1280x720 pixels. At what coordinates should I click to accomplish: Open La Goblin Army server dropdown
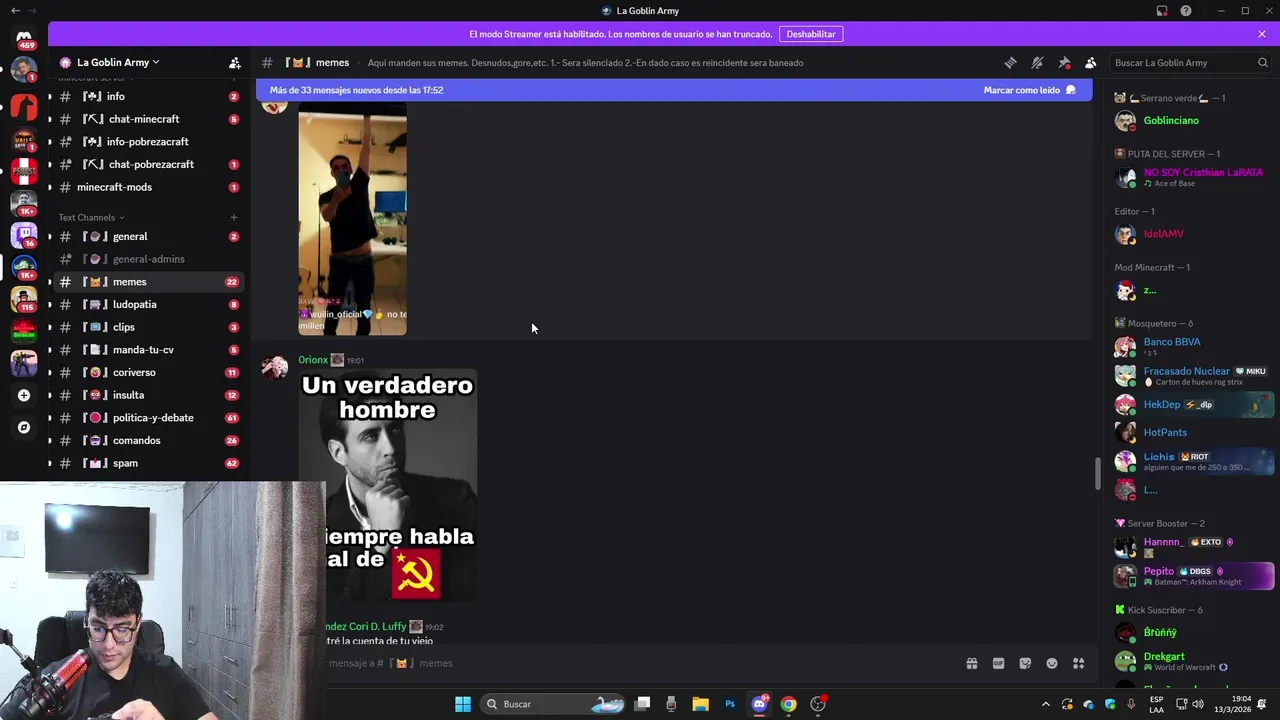pyautogui.click(x=118, y=62)
